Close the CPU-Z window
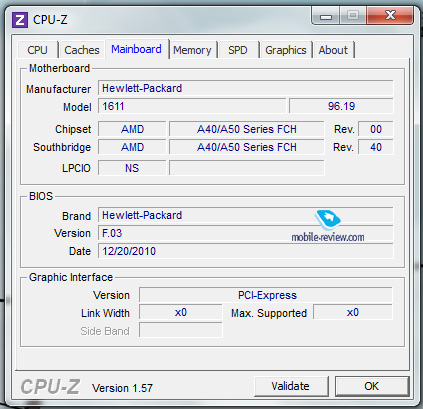This screenshot has width=423, height=409. (x=390, y=16)
